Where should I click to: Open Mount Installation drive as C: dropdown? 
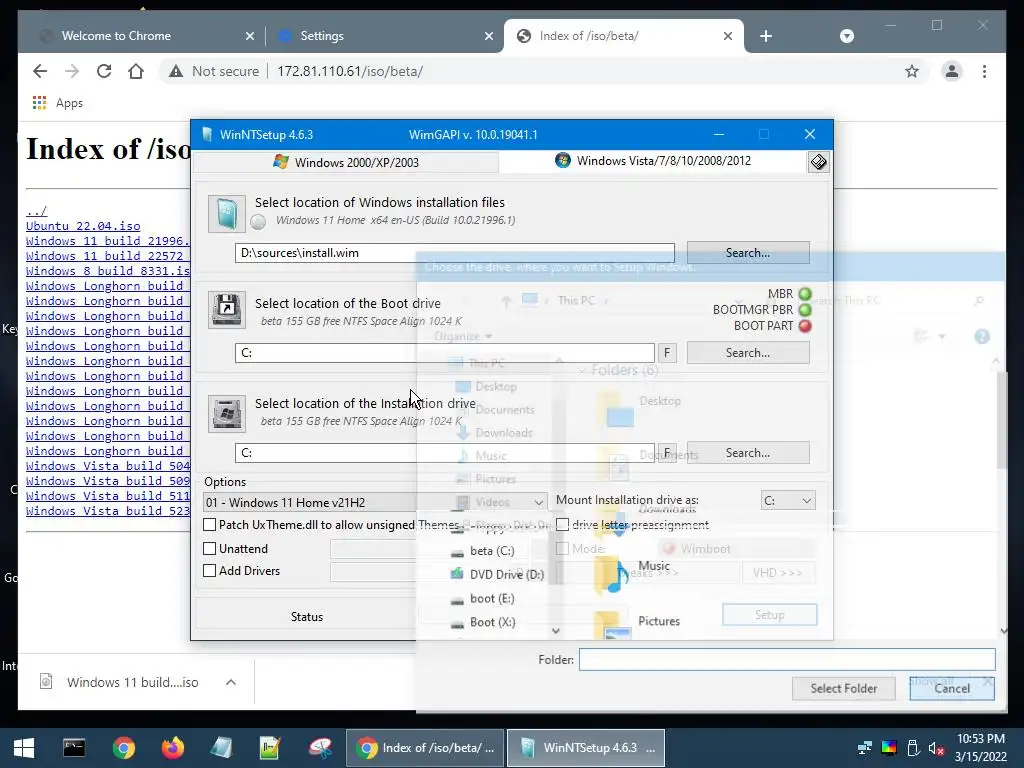[788, 500]
